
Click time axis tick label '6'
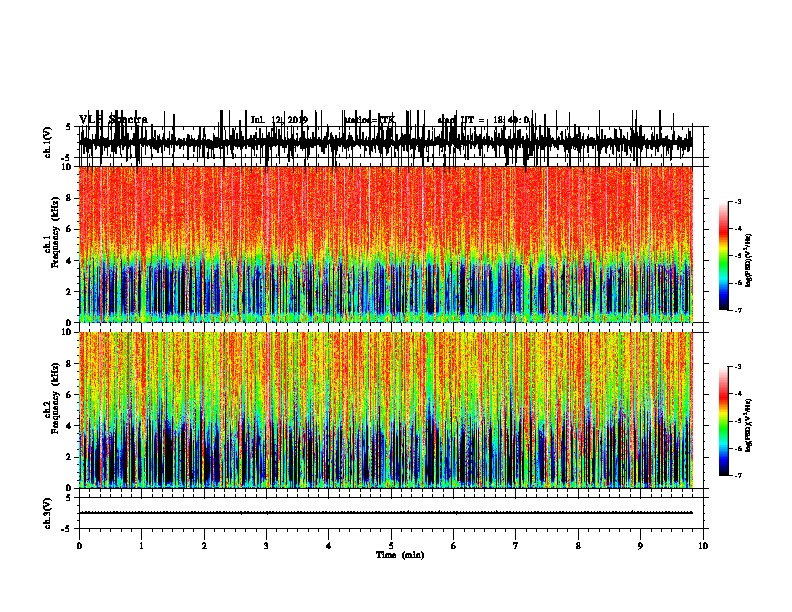(x=454, y=546)
